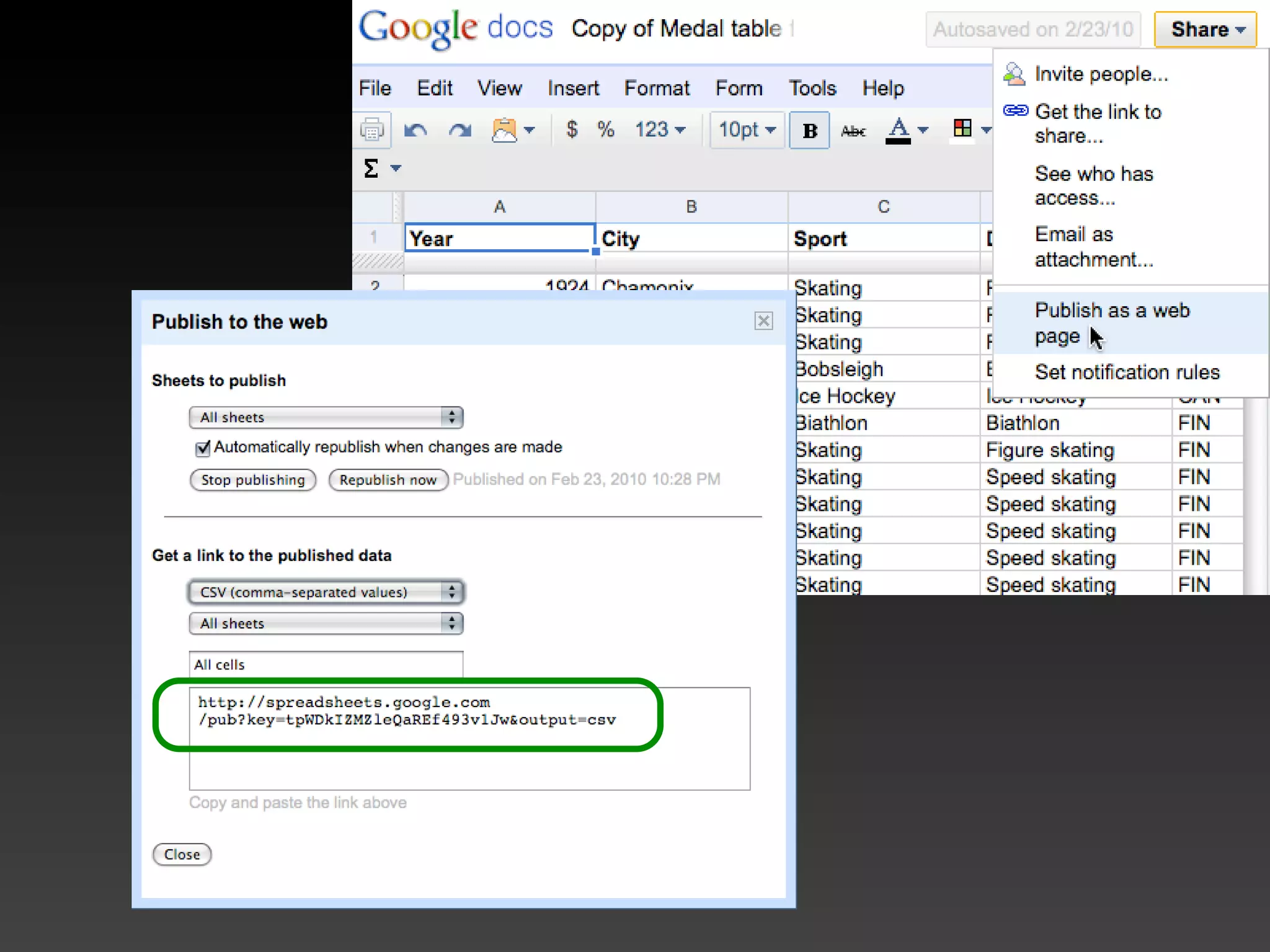Close the Publish to the web dialog with the X
1270x952 pixels.
pos(763,320)
